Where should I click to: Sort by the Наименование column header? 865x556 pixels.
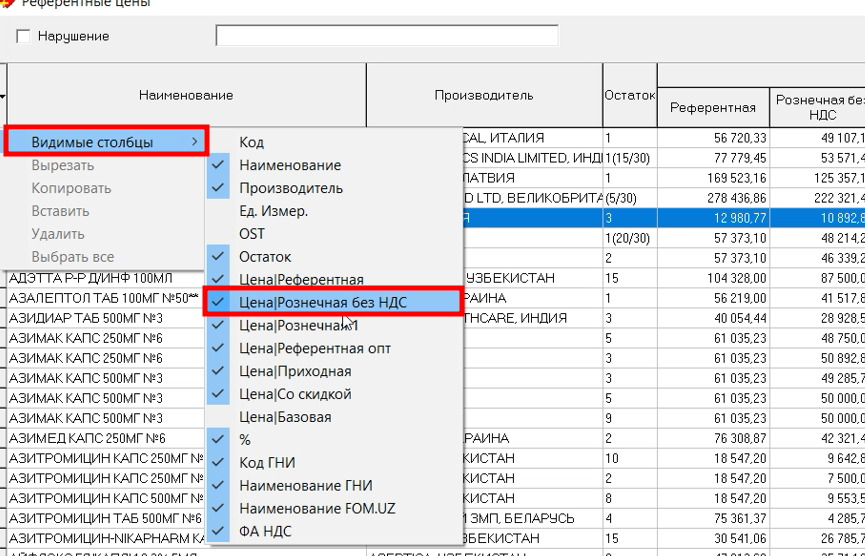coord(186,95)
